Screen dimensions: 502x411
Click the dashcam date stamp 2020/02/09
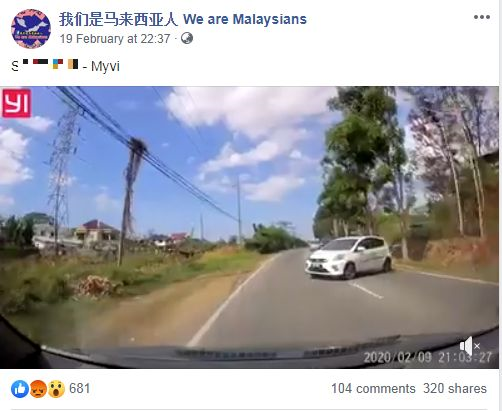397,358
